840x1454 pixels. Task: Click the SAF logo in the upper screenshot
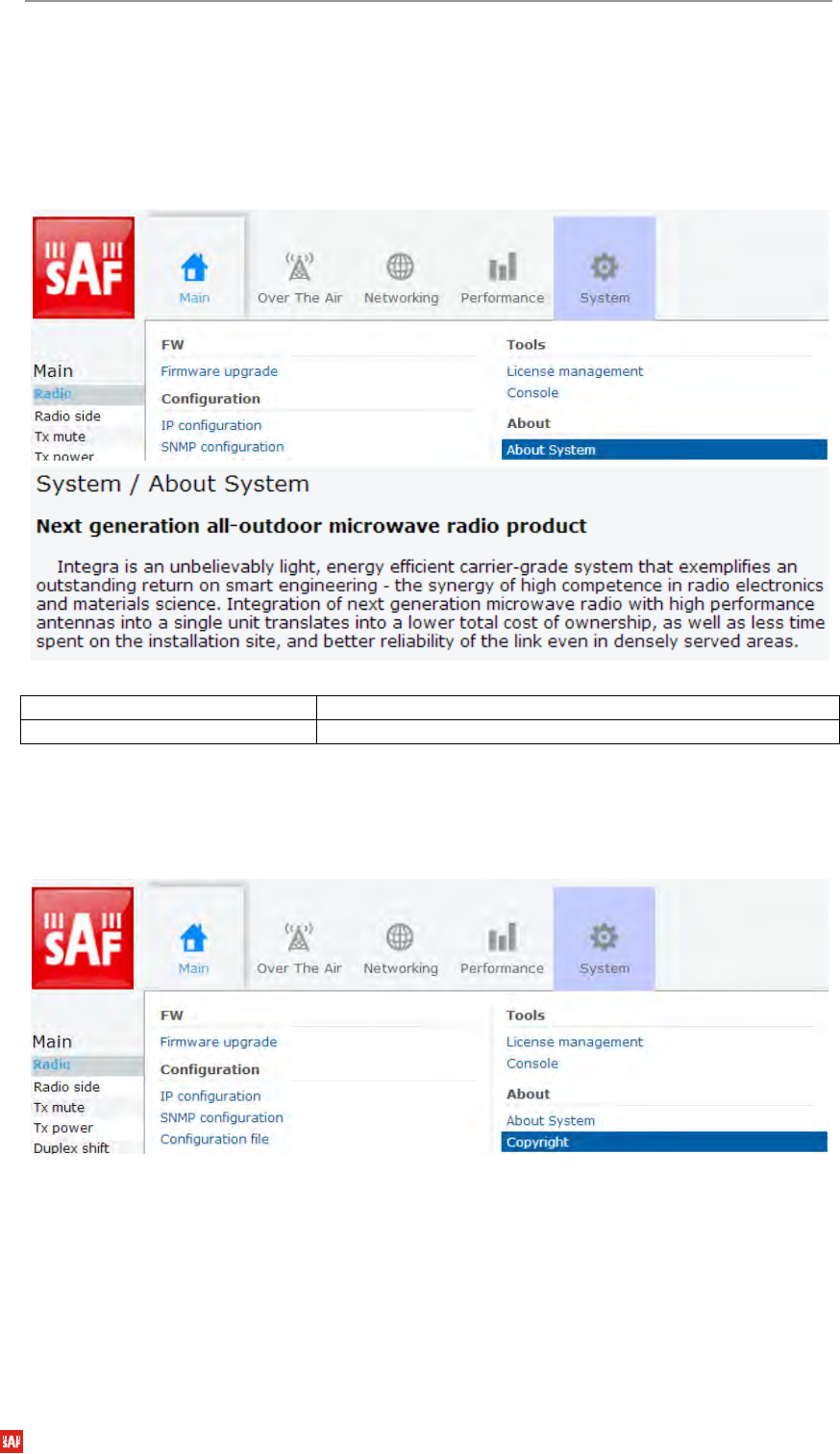tap(84, 268)
